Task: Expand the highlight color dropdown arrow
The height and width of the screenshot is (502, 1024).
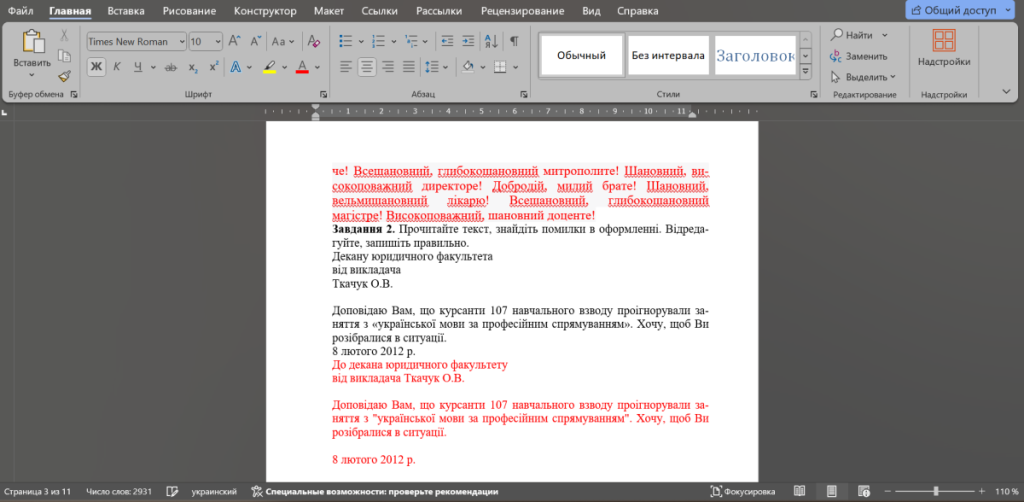Action: pos(284,67)
